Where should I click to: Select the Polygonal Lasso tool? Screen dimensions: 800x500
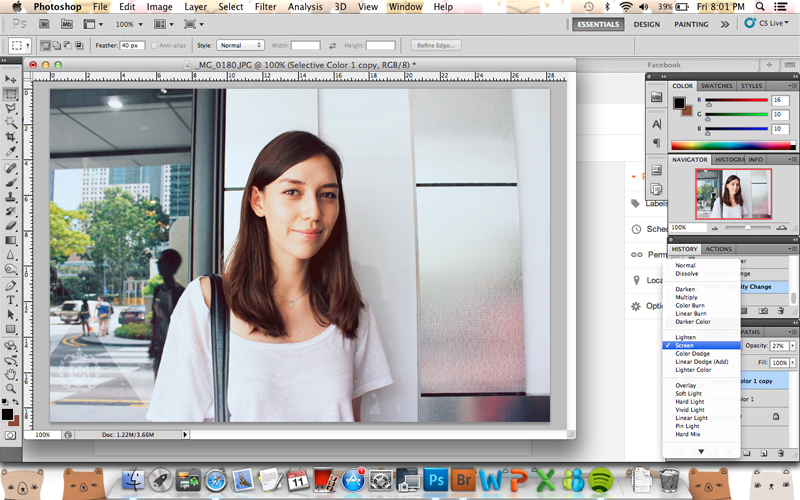point(11,108)
